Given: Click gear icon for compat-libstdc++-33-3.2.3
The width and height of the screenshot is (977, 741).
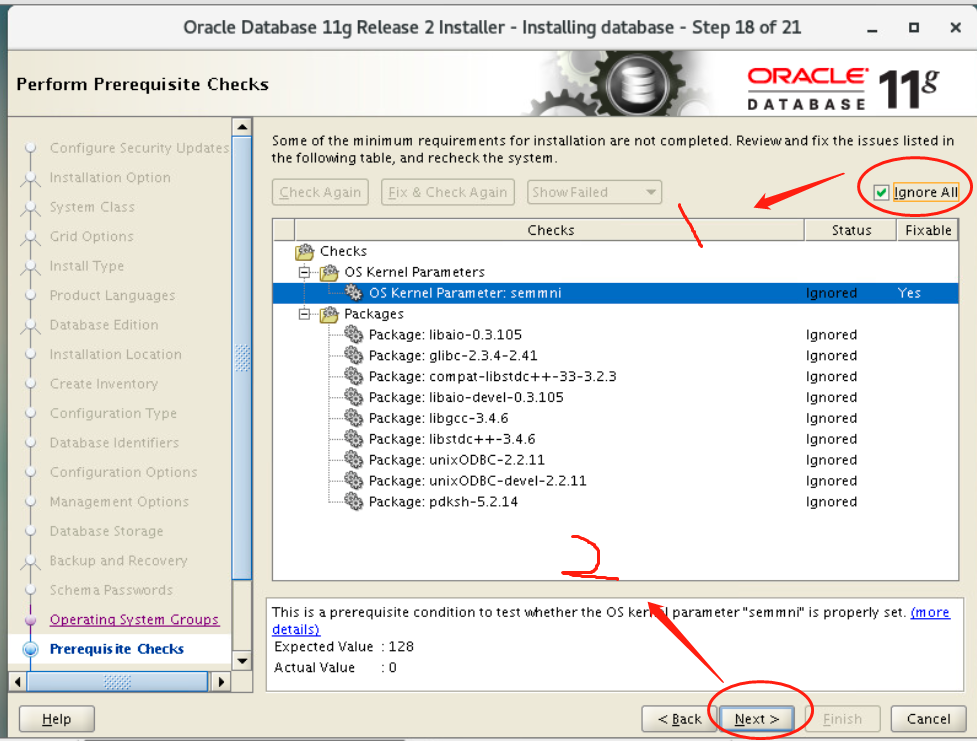Looking at the screenshot, I should tap(353, 376).
